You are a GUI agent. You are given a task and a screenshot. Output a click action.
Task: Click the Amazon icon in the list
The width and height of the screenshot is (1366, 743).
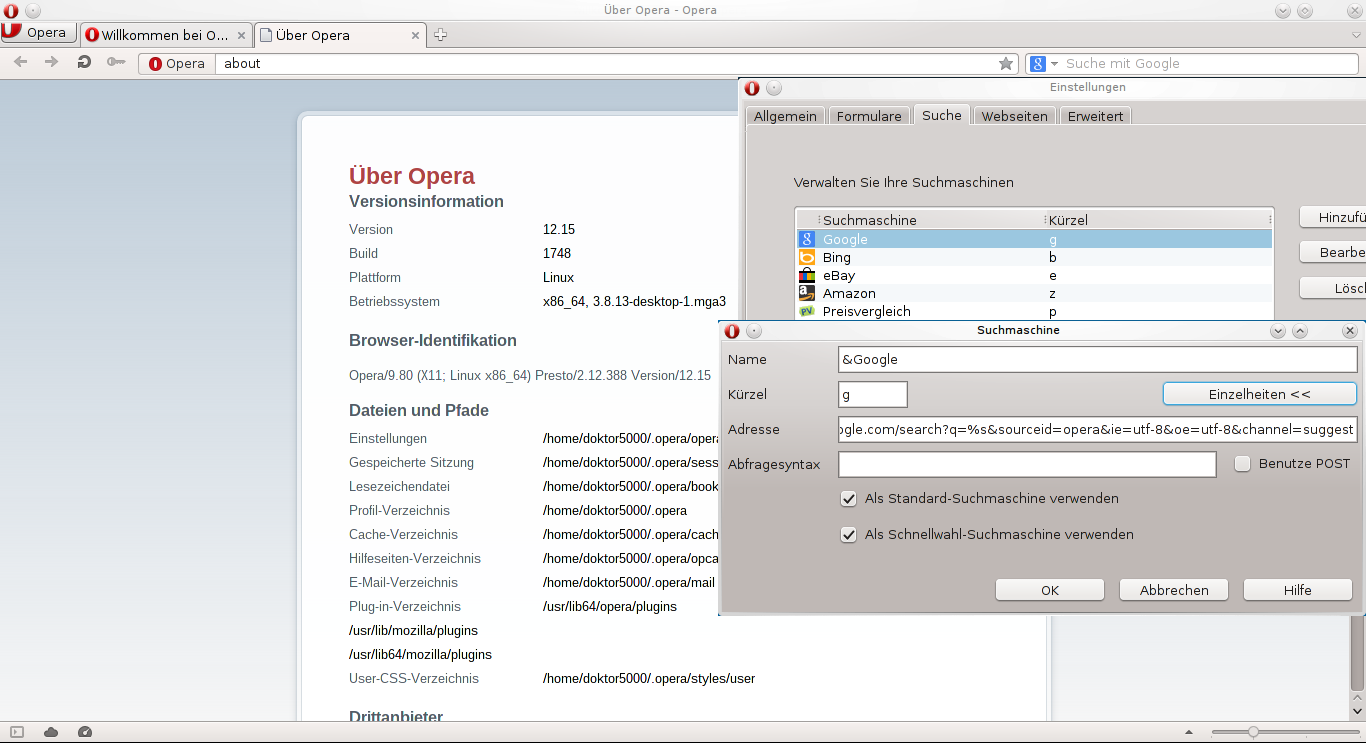pyautogui.click(x=807, y=293)
